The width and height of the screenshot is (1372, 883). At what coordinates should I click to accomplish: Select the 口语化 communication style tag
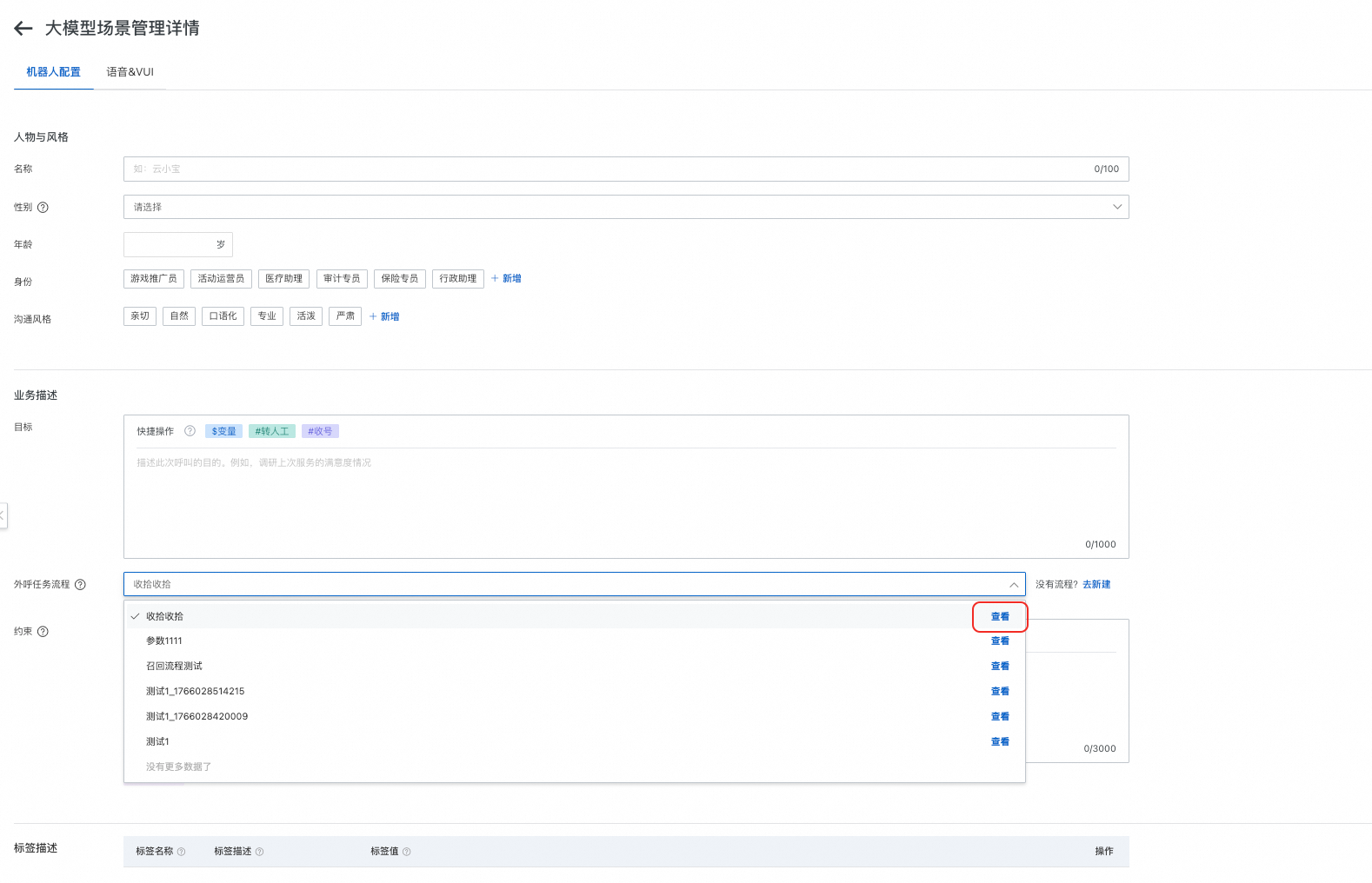pos(223,316)
